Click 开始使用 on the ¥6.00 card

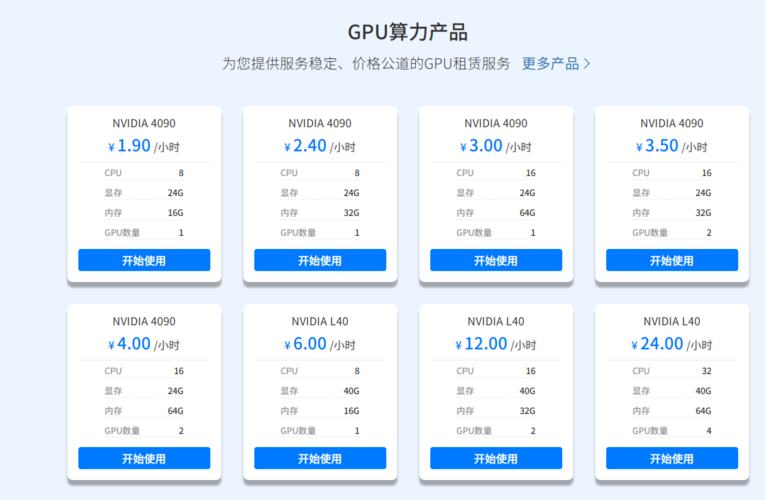pos(320,458)
